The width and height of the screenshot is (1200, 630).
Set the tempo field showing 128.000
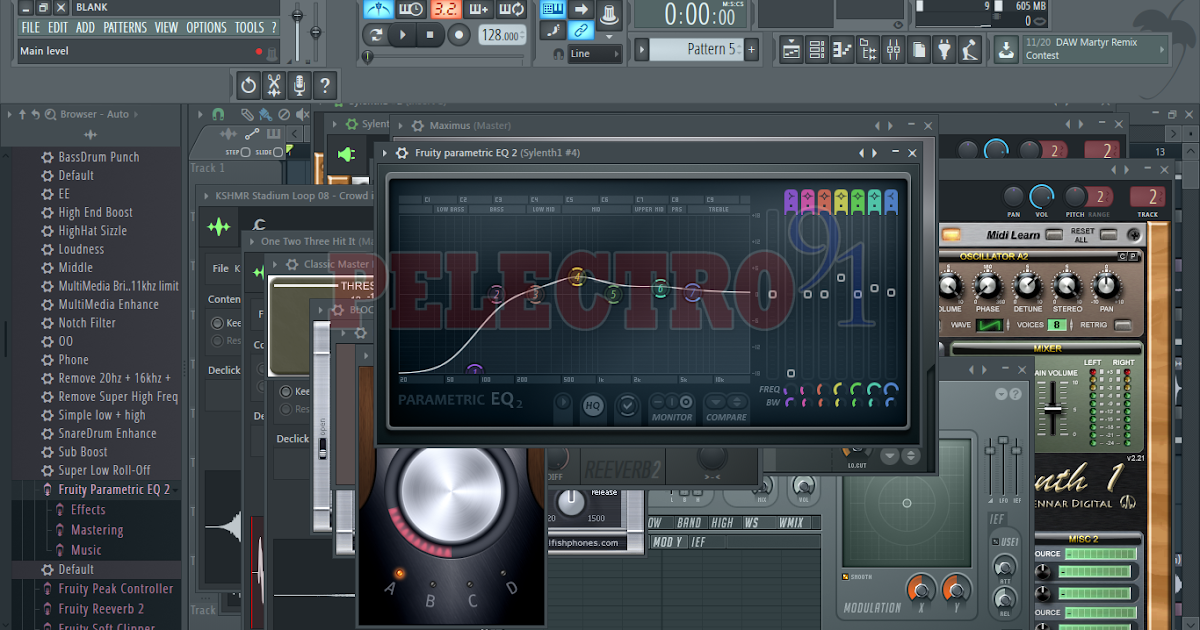click(501, 35)
